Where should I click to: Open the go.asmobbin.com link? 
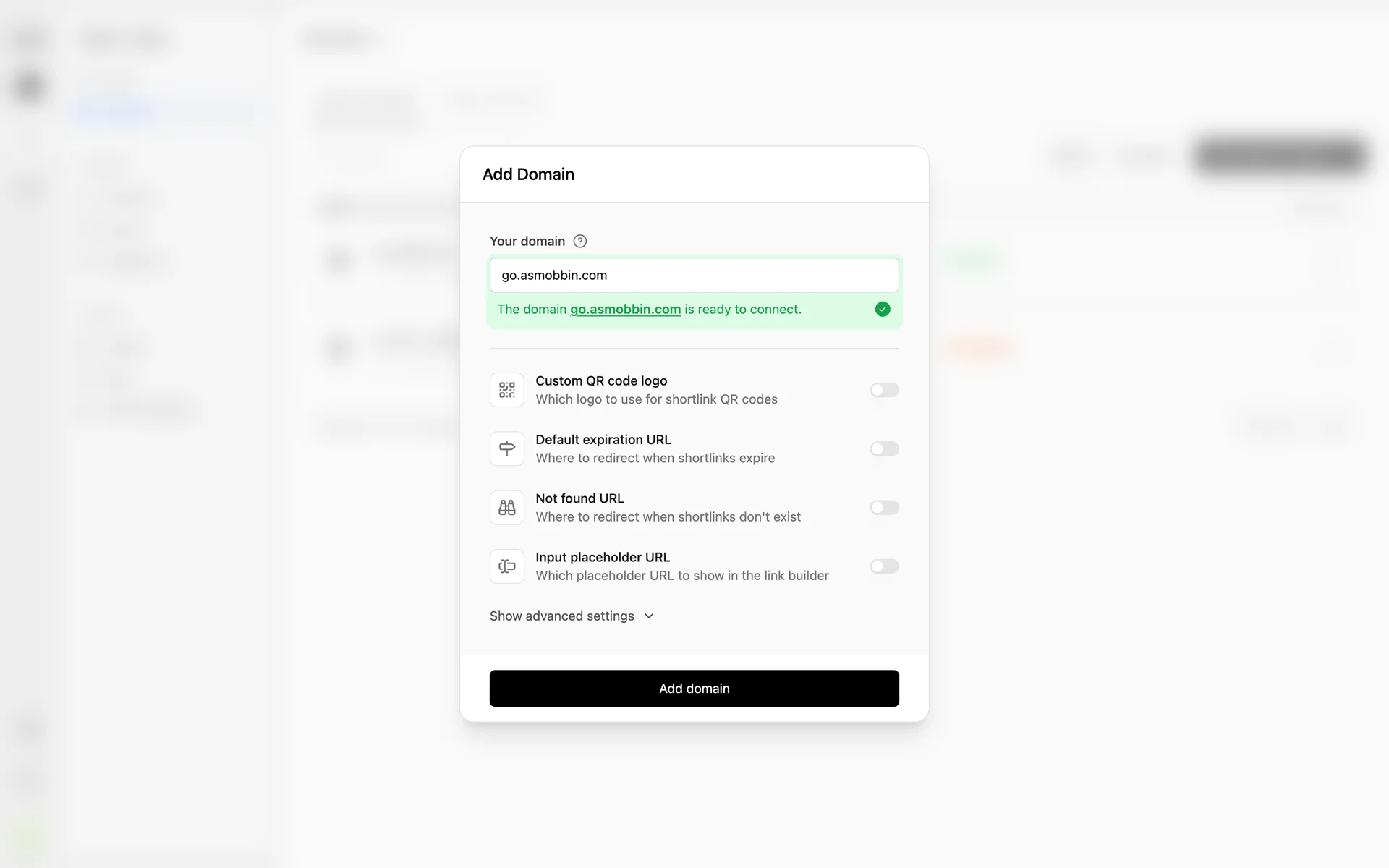[x=625, y=310]
